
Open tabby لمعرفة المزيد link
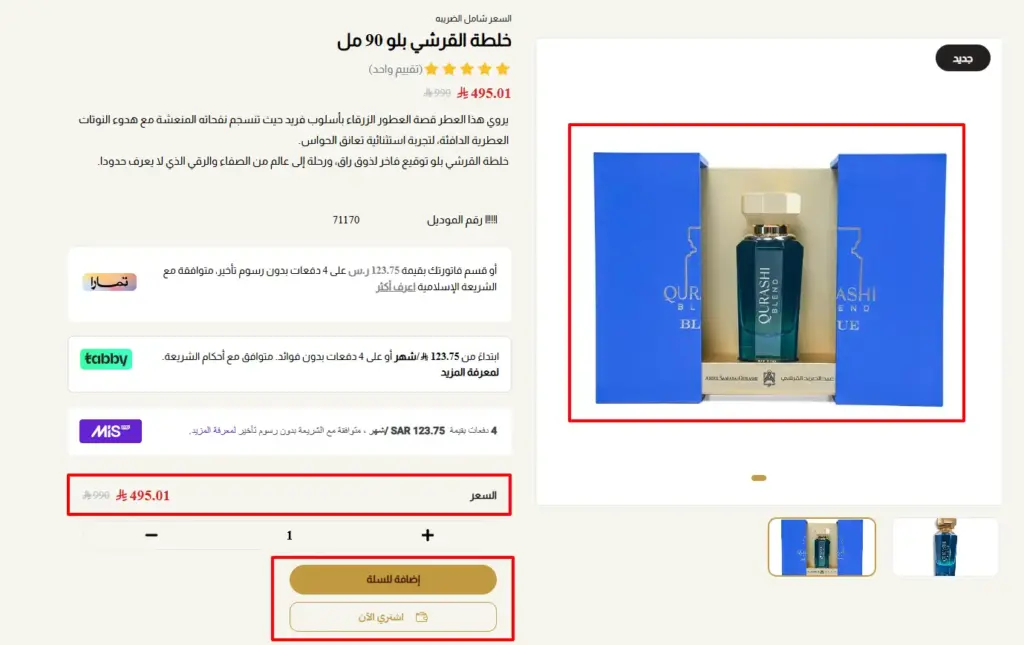[470, 372]
